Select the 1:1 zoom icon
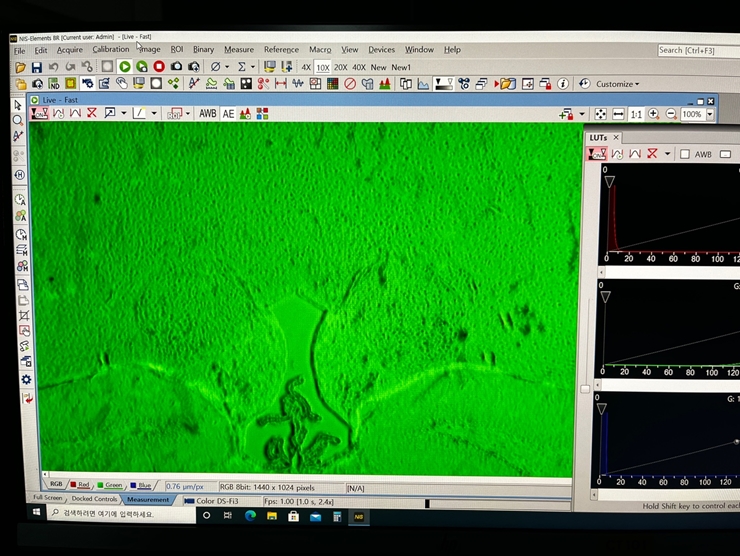The width and height of the screenshot is (740, 556). (636, 114)
